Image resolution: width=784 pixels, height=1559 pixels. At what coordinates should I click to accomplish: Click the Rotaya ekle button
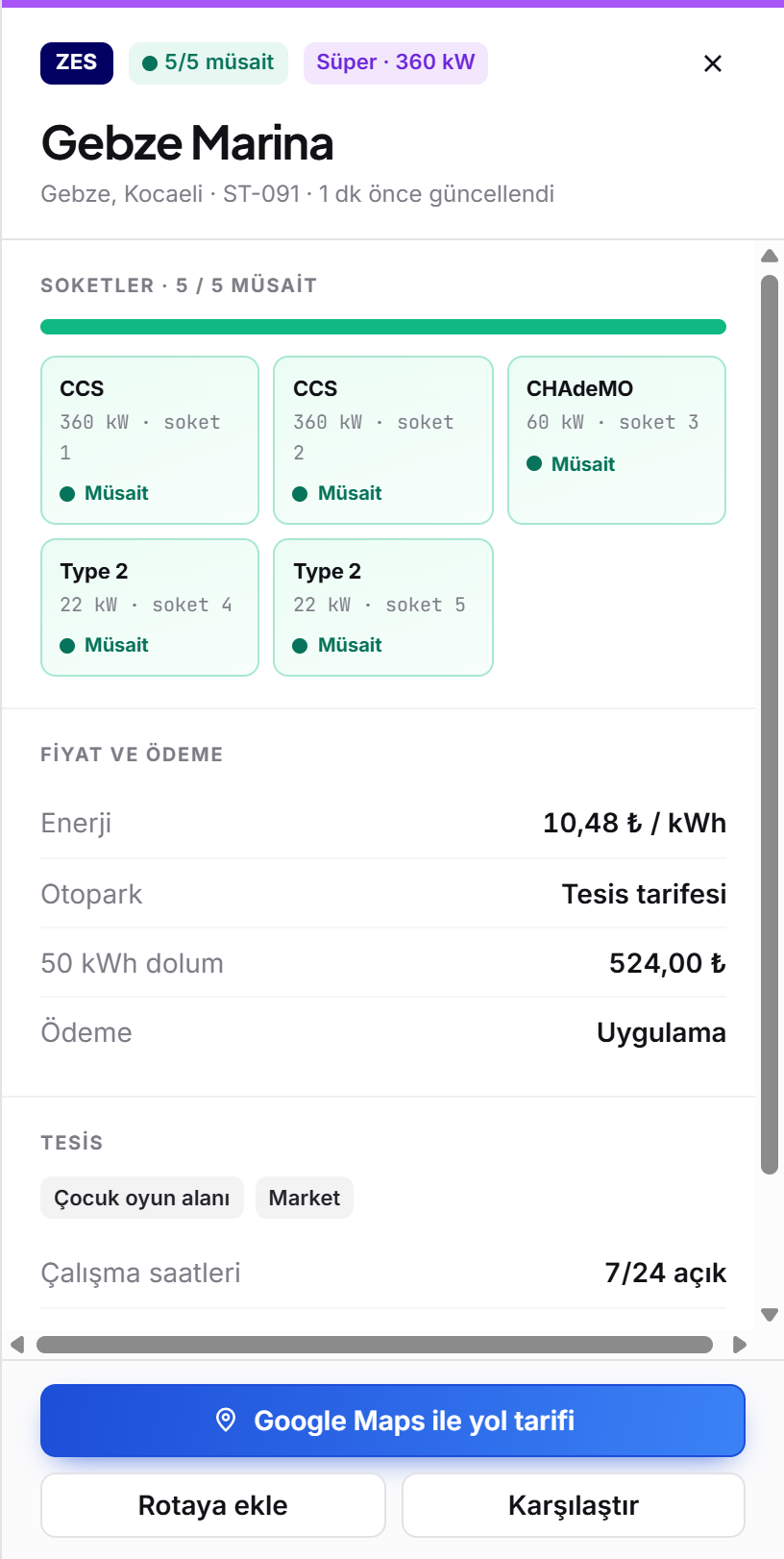coord(213,1505)
